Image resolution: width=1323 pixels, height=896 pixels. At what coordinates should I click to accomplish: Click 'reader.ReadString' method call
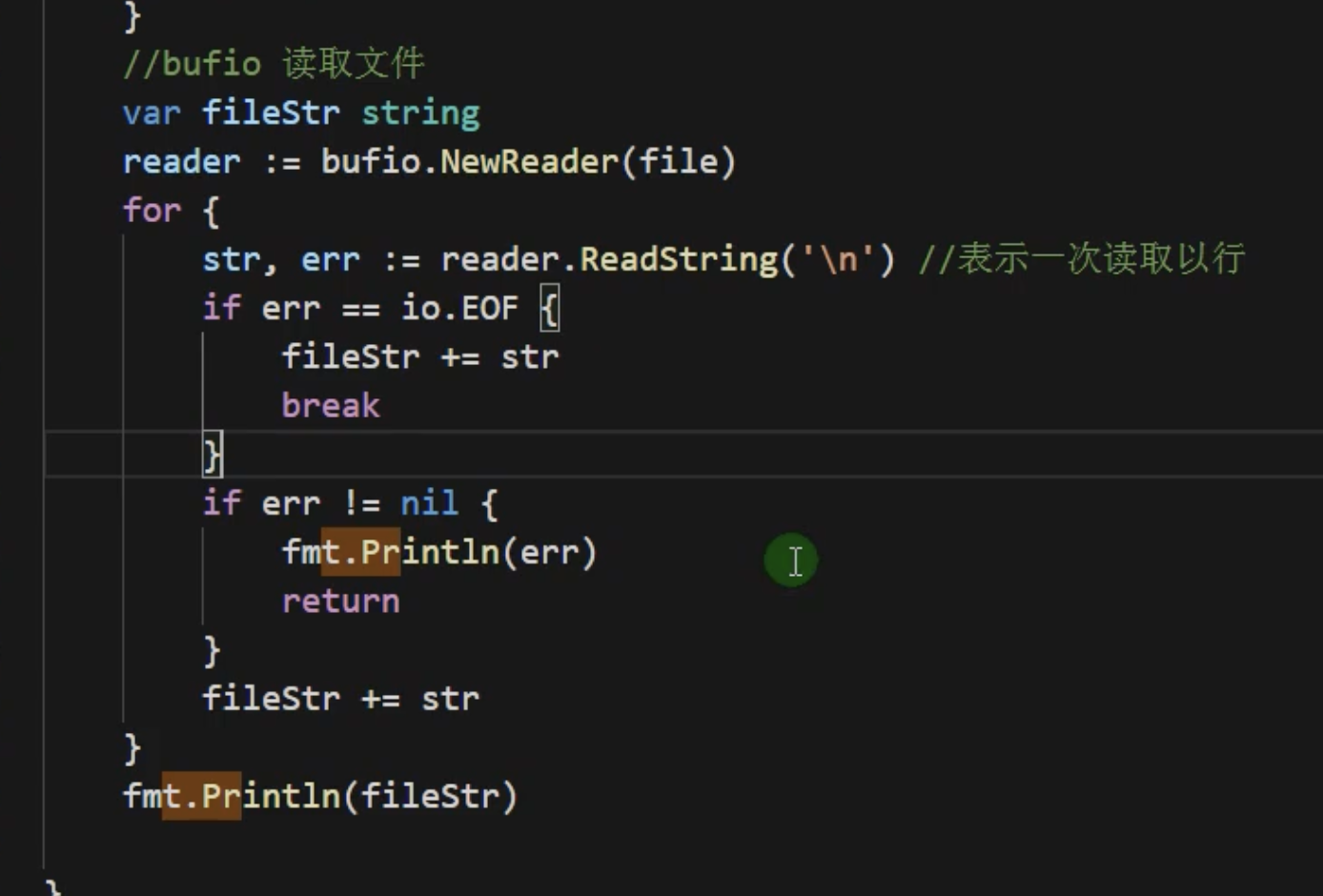click(609, 259)
